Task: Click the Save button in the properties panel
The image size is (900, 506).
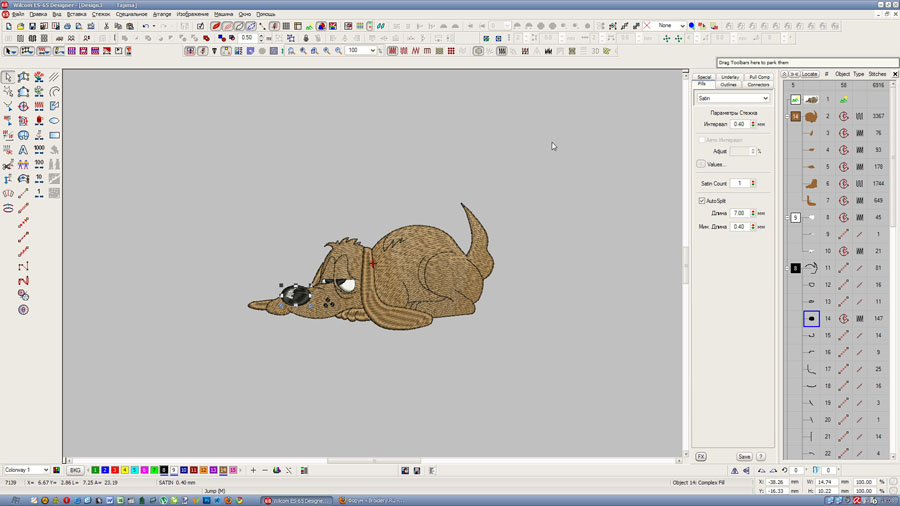Action: tap(744, 457)
